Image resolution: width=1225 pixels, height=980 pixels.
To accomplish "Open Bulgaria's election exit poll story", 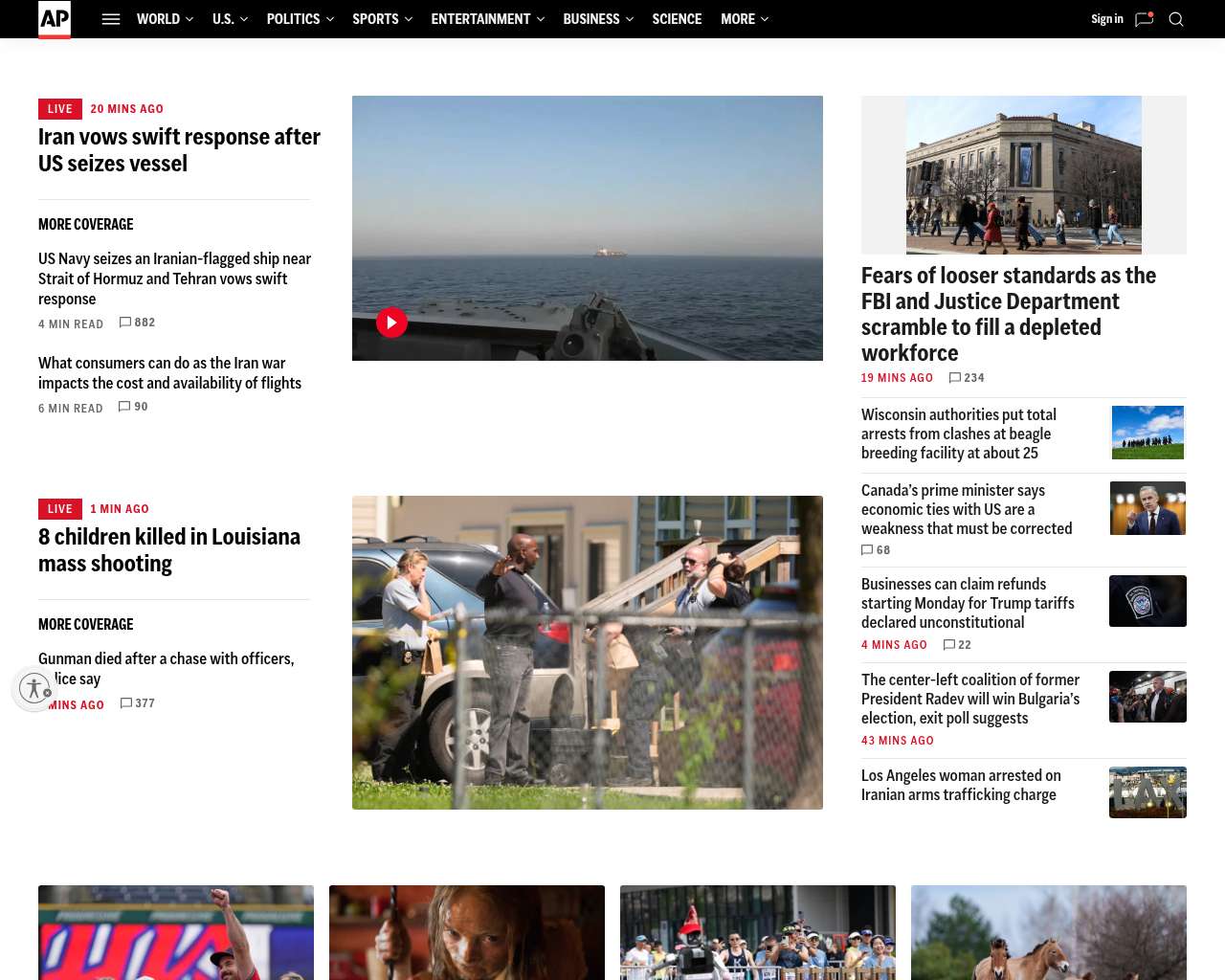I will pyautogui.click(x=970, y=699).
